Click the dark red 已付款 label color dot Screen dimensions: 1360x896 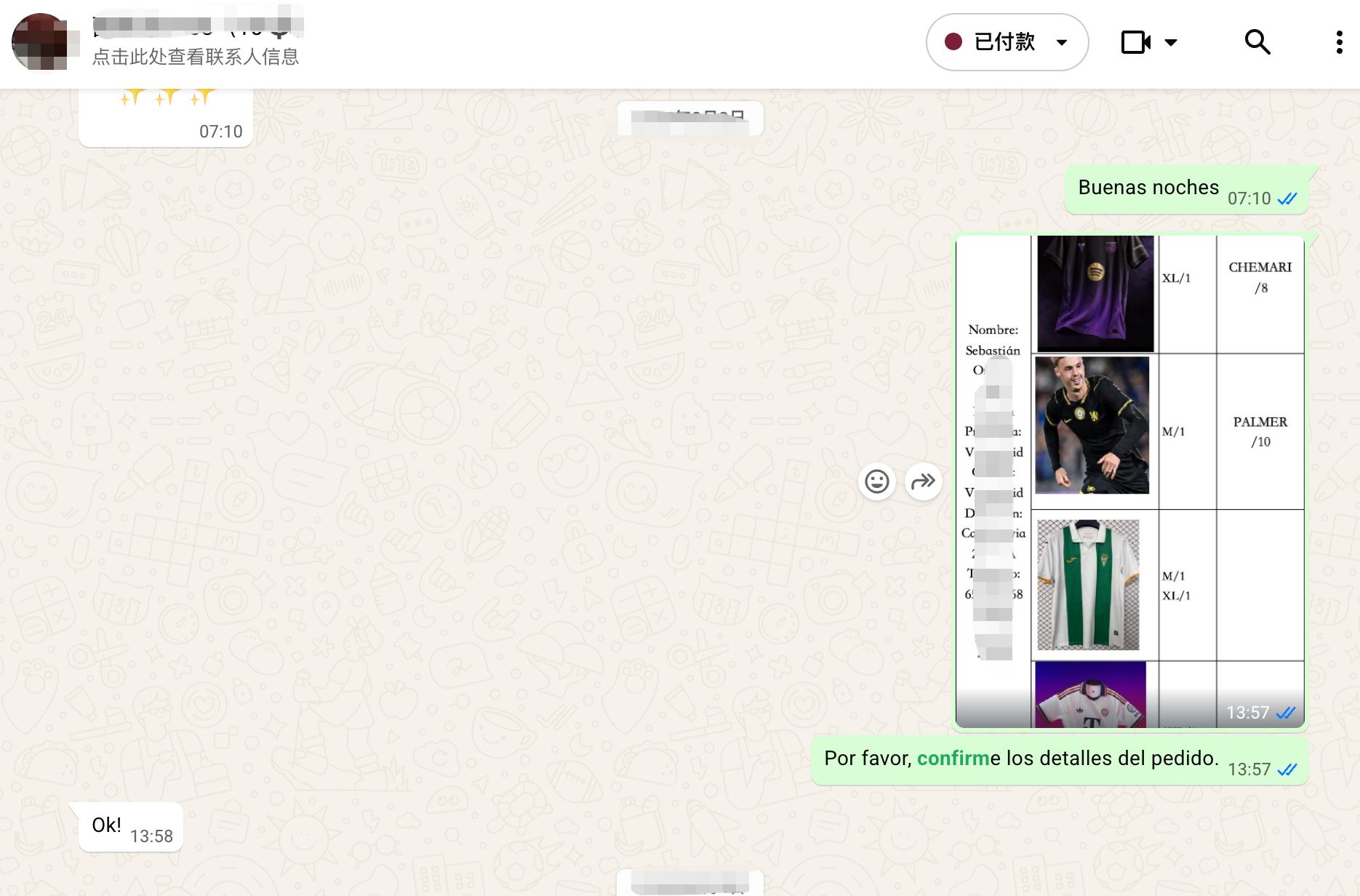(953, 42)
